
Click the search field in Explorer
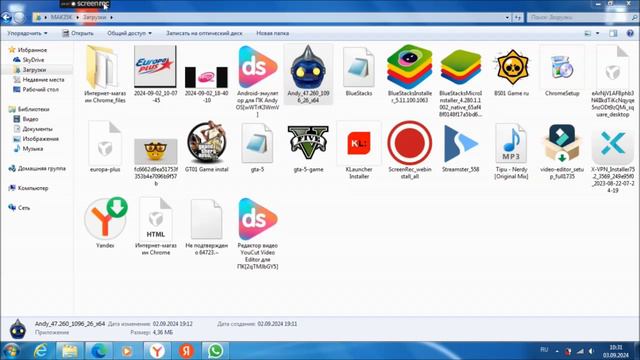point(579,18)
